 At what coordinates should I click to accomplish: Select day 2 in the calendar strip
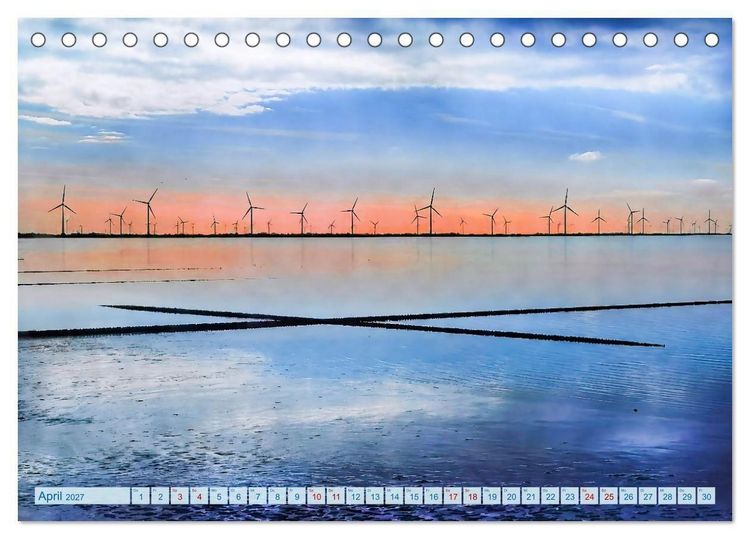pos(160,496)
